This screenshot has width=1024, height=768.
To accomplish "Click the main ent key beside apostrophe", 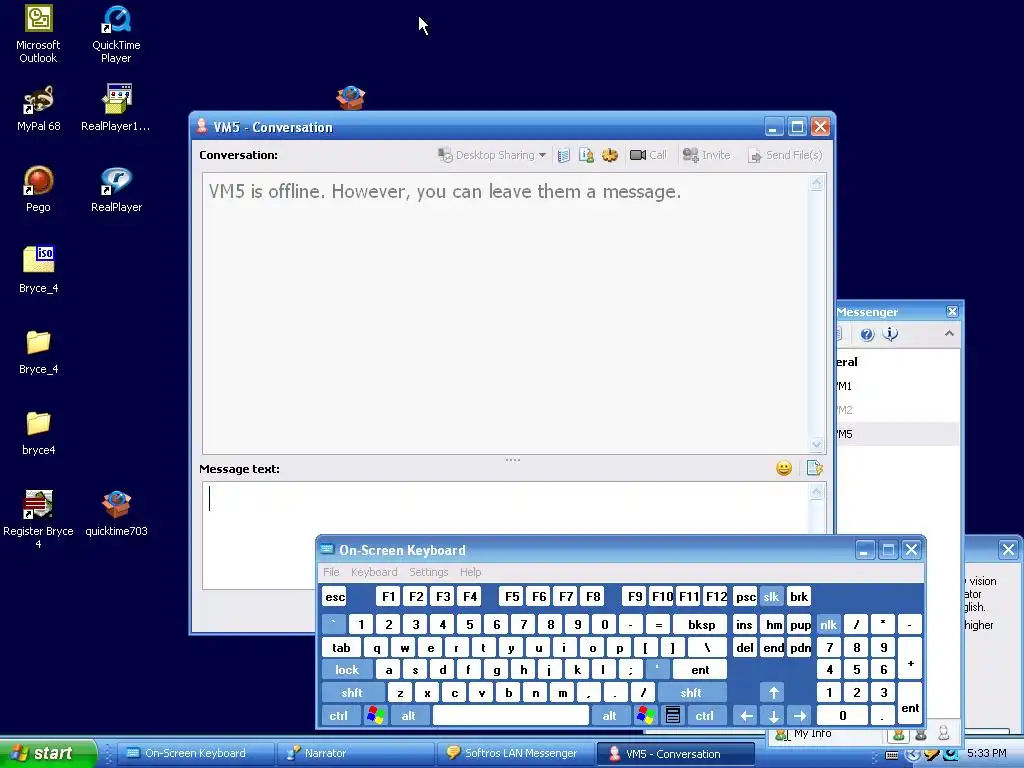I will click(x=700, y=669).
